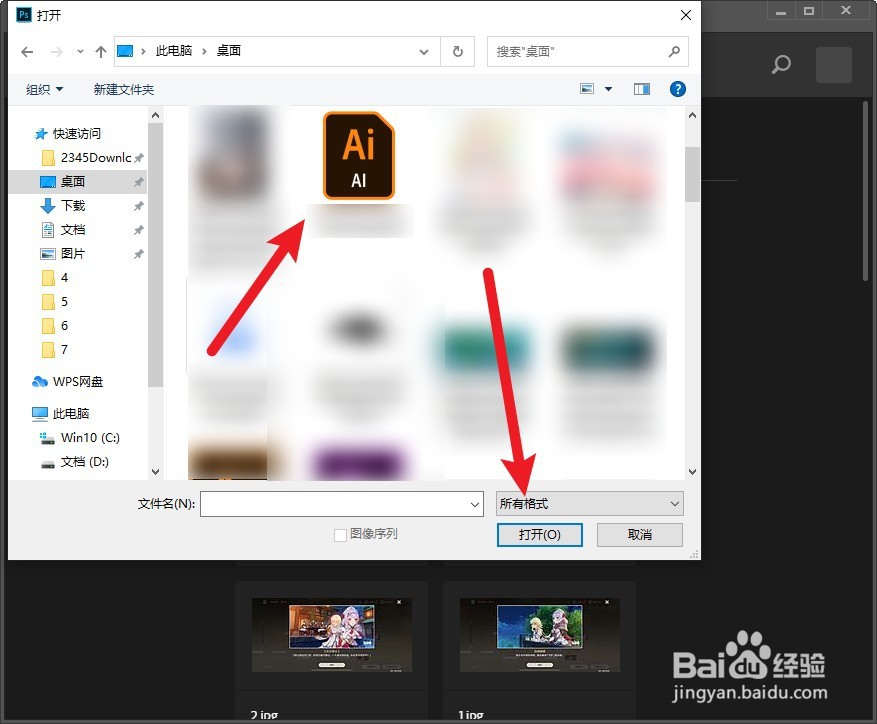The width and height of the screenshot is (877, 724).
Task: Open the 所有格式 file type dropdown
Action: [590, 504]
